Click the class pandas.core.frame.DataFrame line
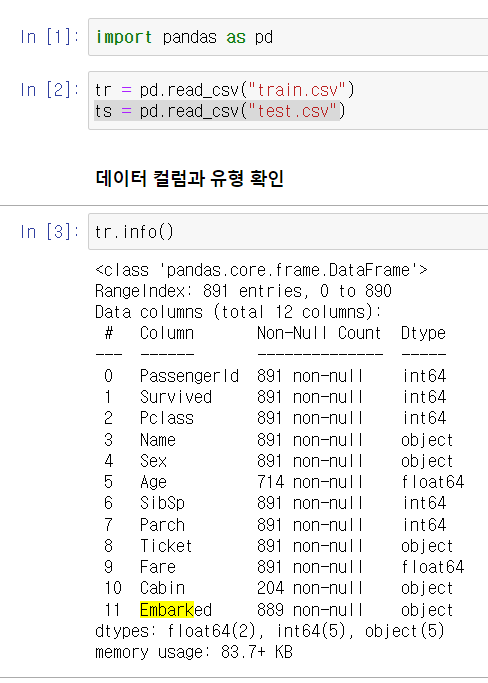This screenshot has height=683, width=488. click(x=261, y=270)
